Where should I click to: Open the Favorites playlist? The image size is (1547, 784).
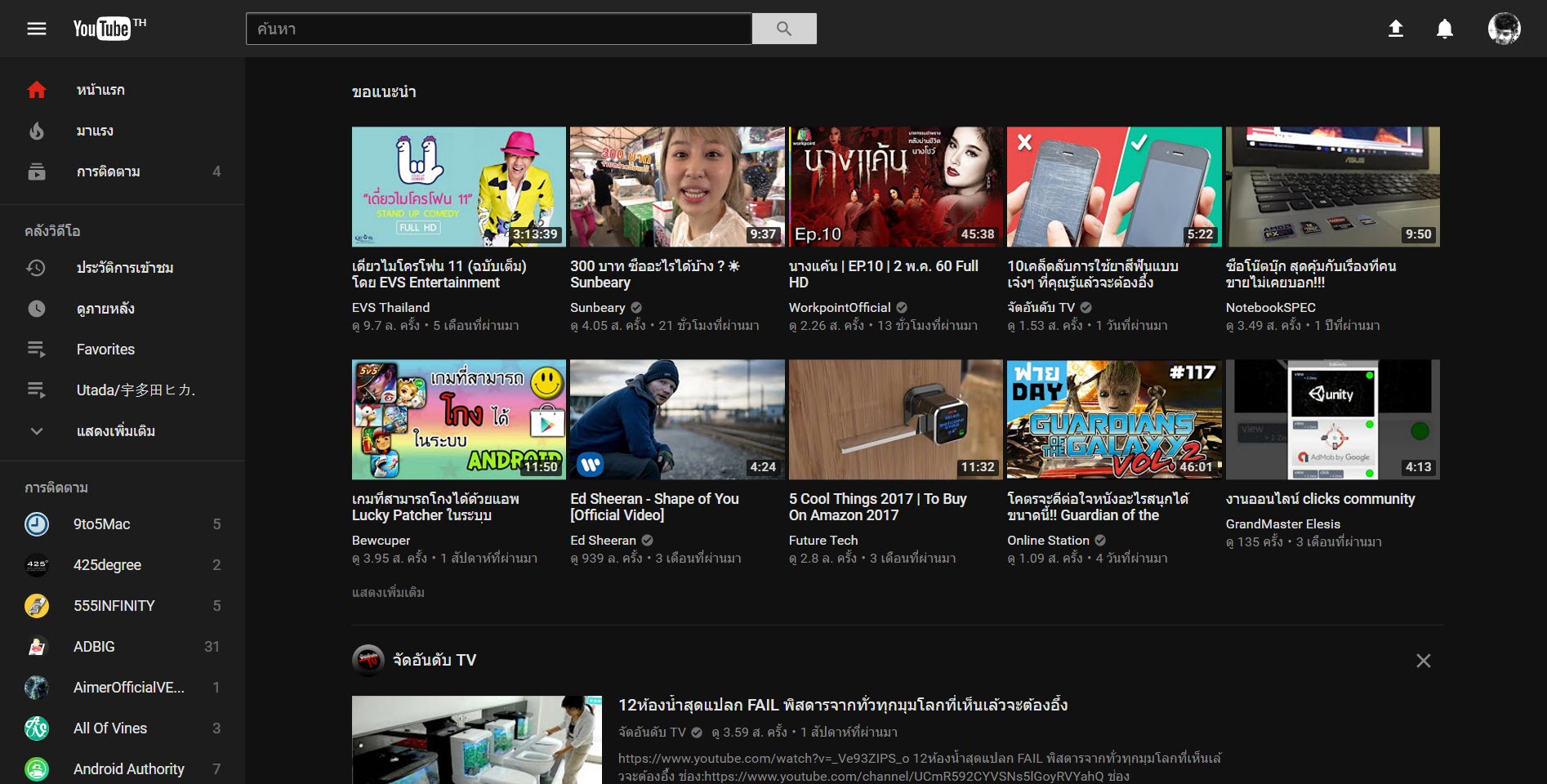pyautogui.click(x=105, y=350)
